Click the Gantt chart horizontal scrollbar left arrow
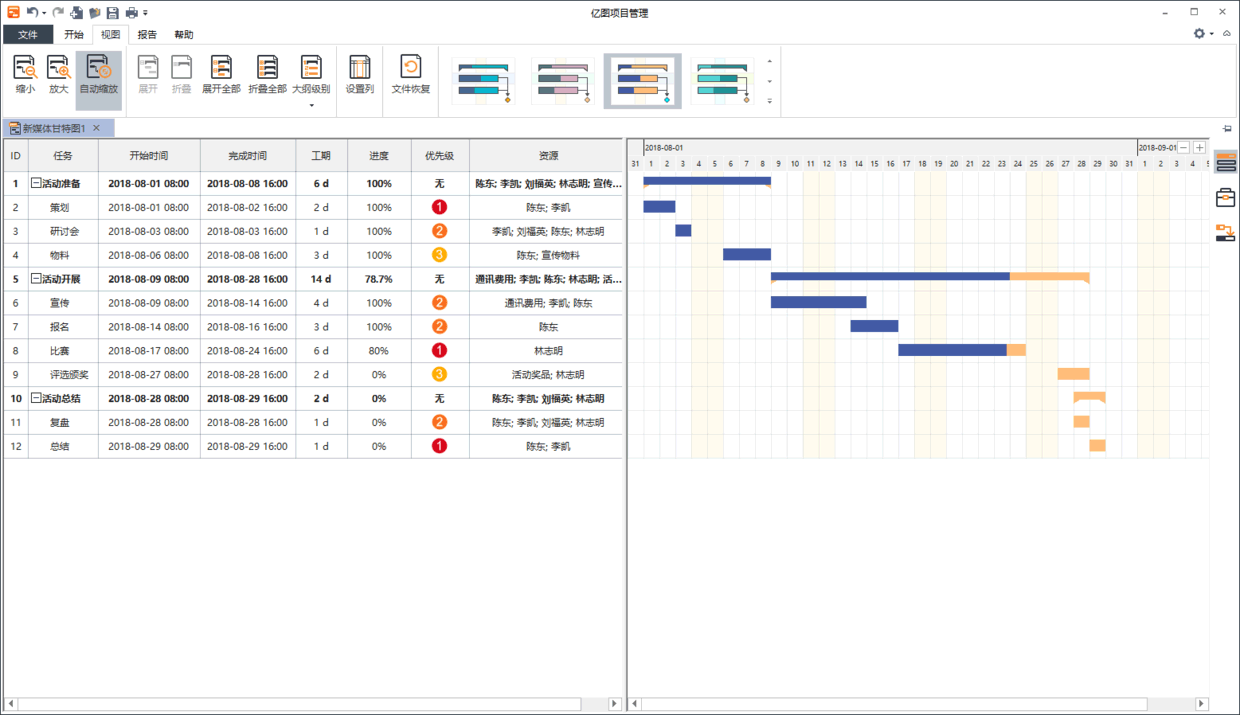 point(634,704)
